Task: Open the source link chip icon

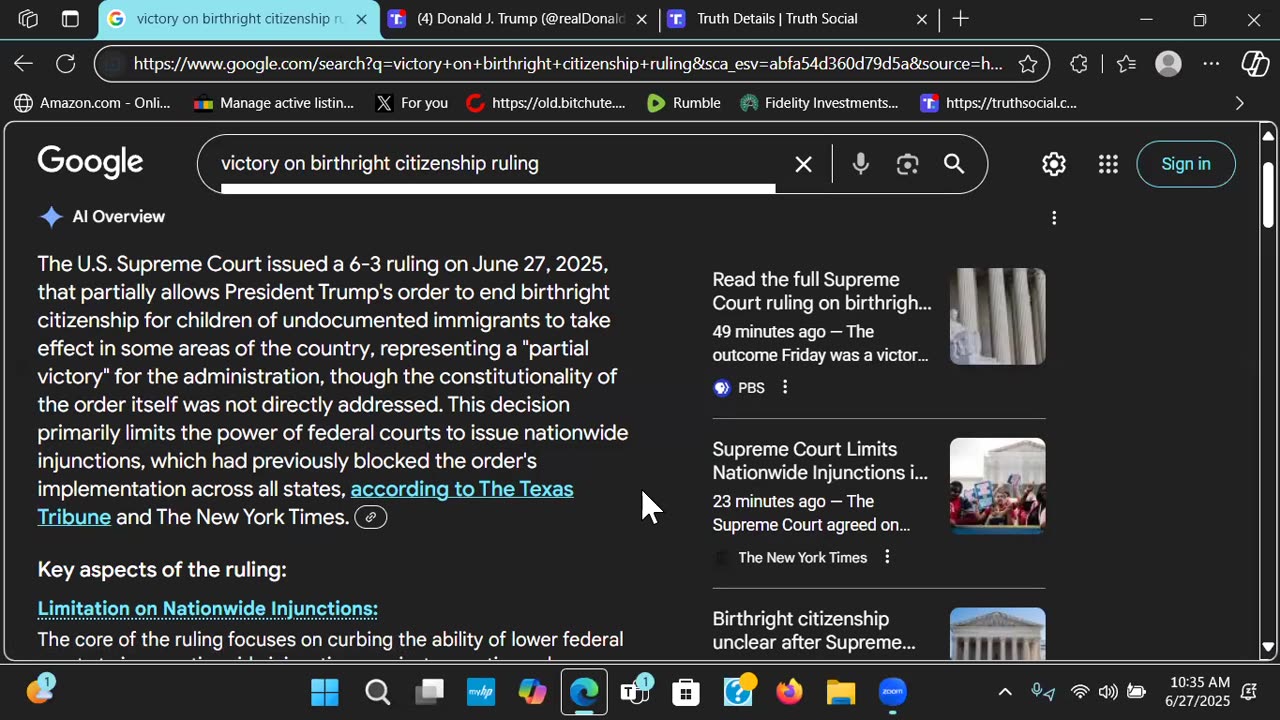Action: (371, 517)
